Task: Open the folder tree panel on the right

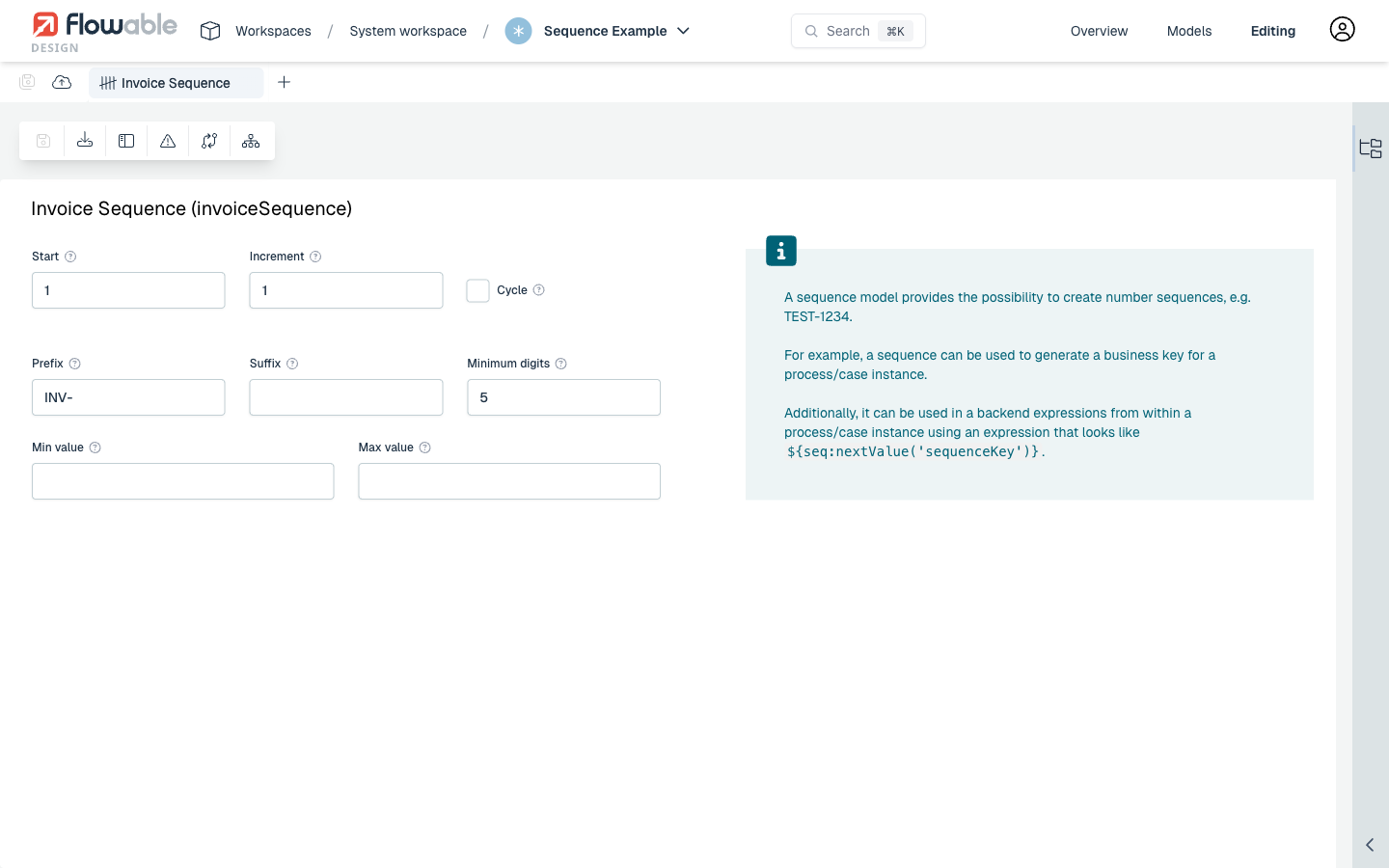Action: click(1370, 148)
